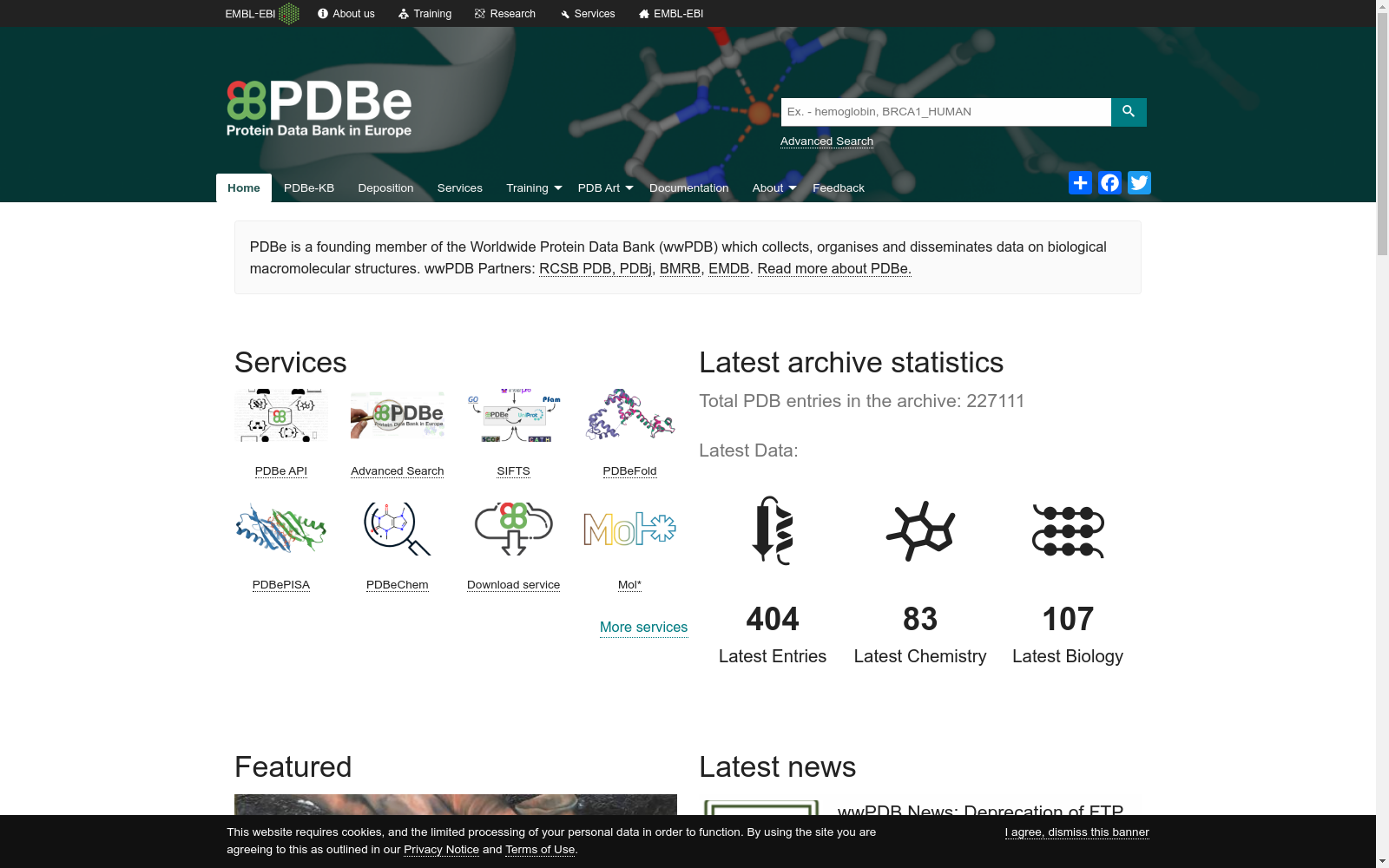
Task: Open the Advanced Search service image
Action: [398, 416]
